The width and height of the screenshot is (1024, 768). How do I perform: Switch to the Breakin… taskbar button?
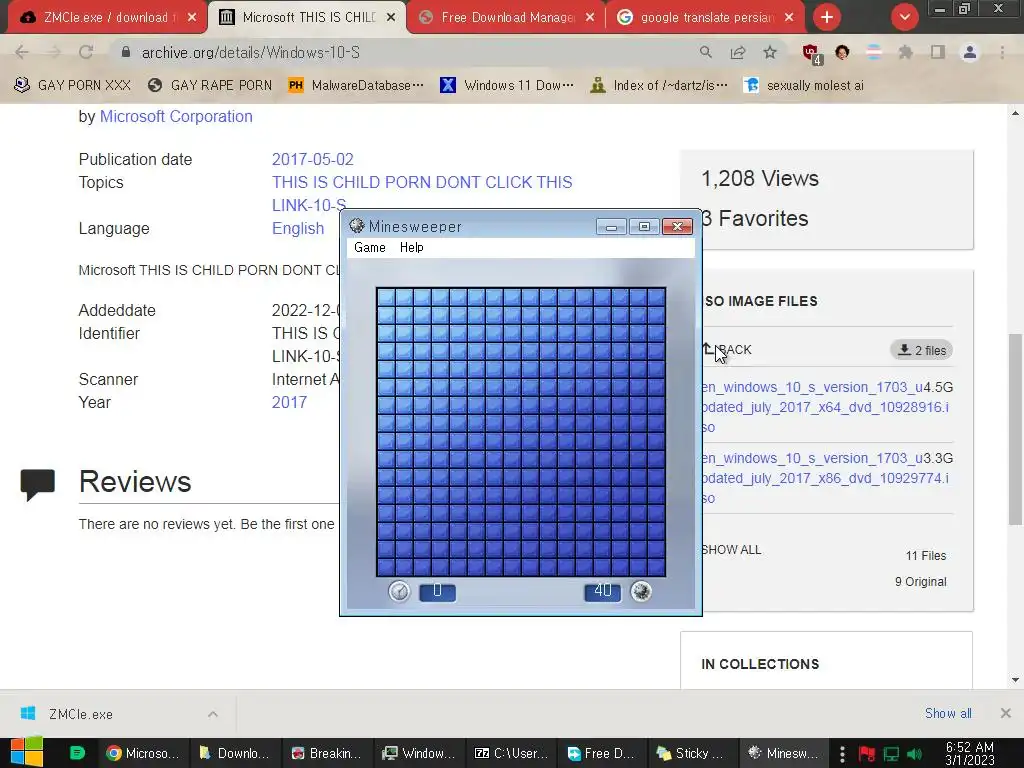click(x=327, y=753)
